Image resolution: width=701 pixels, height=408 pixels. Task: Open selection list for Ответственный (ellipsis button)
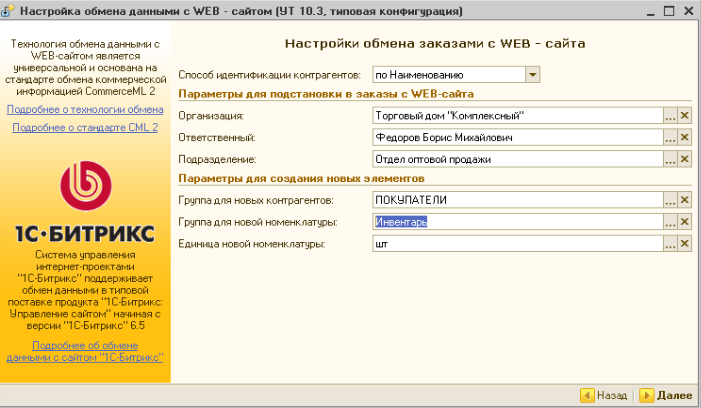670,137
